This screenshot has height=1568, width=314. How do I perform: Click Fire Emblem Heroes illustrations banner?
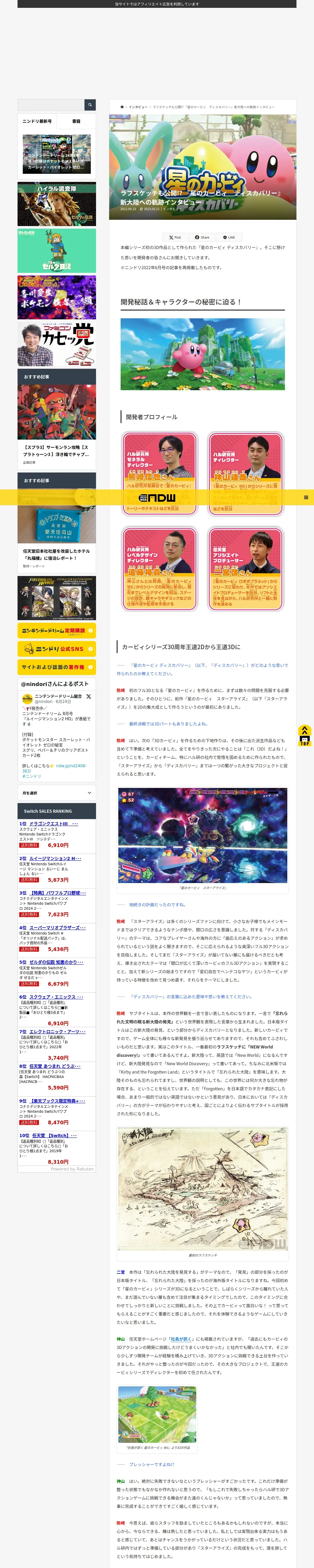click(57, 598)
